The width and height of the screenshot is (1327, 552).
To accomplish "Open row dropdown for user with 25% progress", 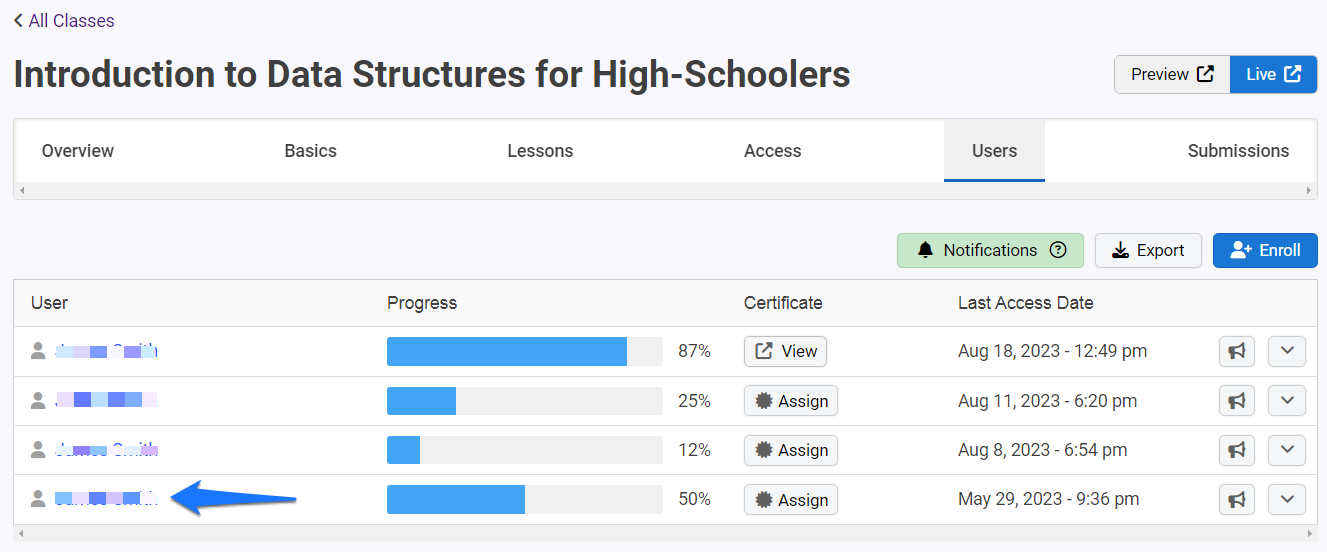I will [x=1287, y=401].
